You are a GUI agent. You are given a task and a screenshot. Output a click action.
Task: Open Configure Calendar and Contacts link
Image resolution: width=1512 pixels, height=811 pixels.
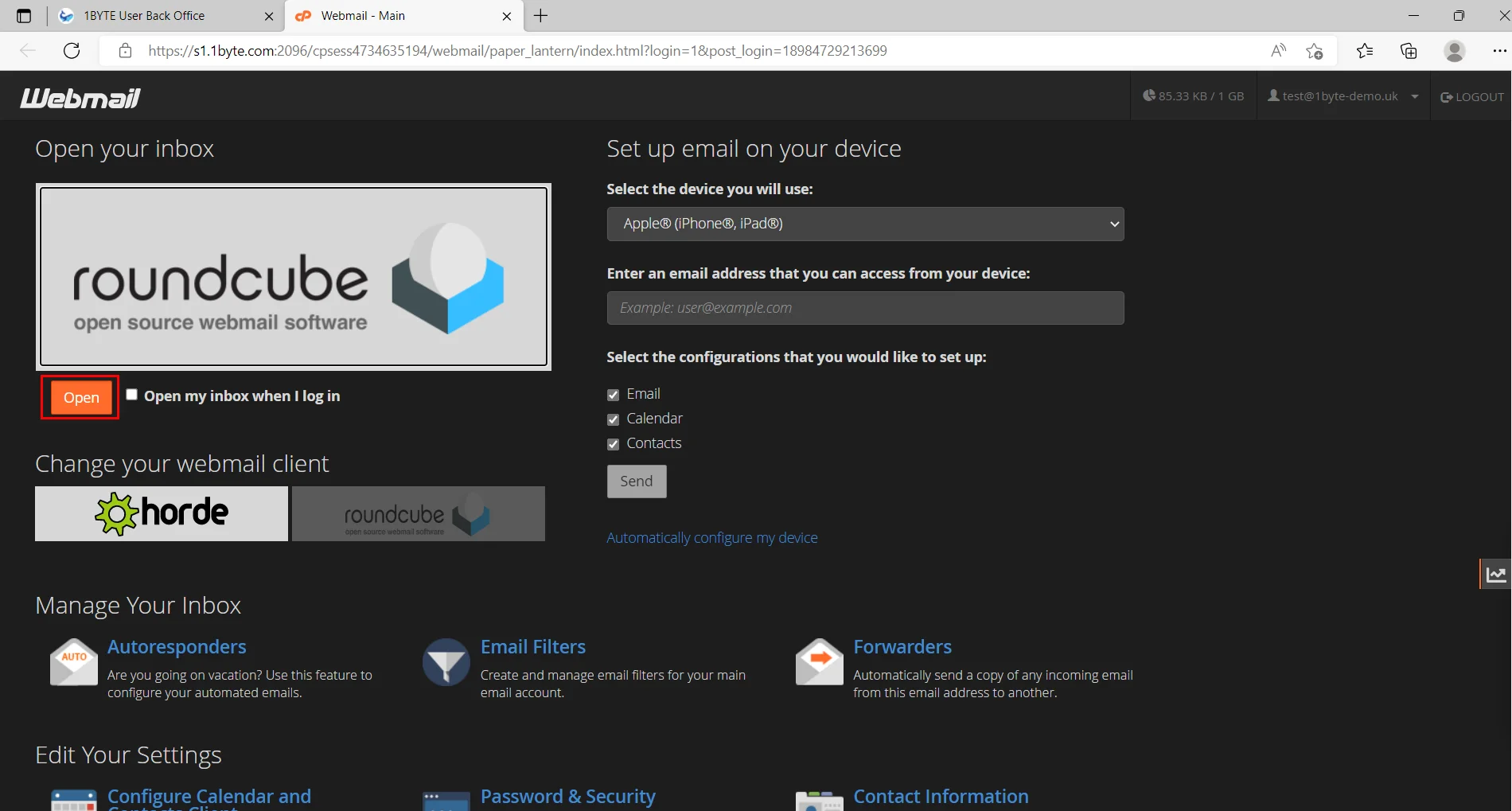tap(209, 798)
